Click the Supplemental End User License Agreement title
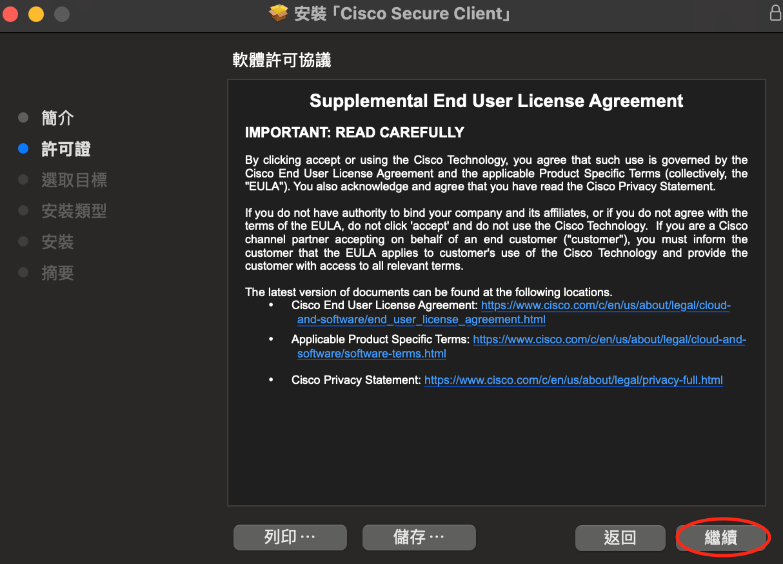This screenshot has height=564, width=783. (x=496, y=101)
